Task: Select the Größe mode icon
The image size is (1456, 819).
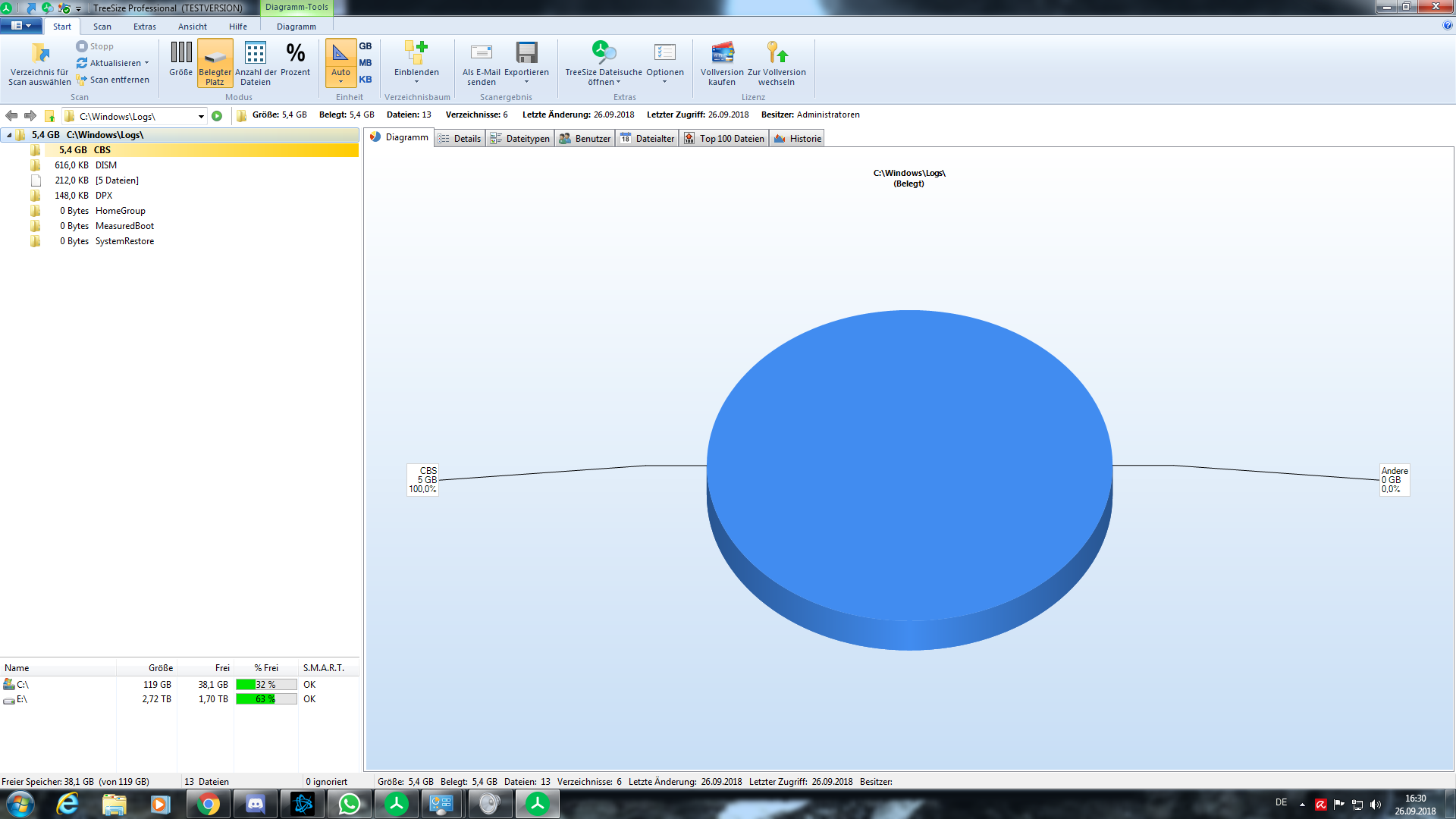Action: coord(180,53)
